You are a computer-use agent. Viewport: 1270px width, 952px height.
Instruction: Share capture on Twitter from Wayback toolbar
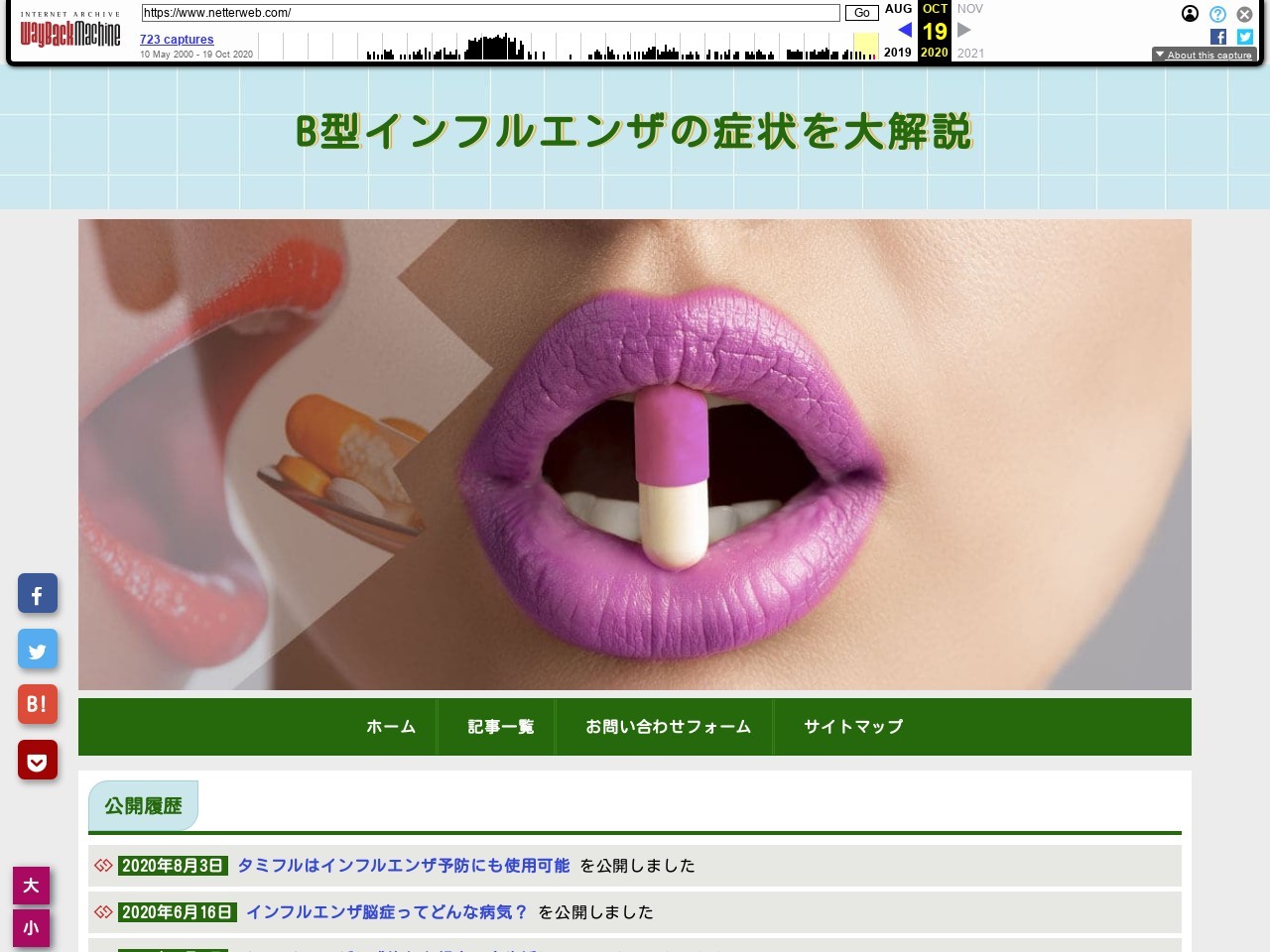coord(1245,37)
